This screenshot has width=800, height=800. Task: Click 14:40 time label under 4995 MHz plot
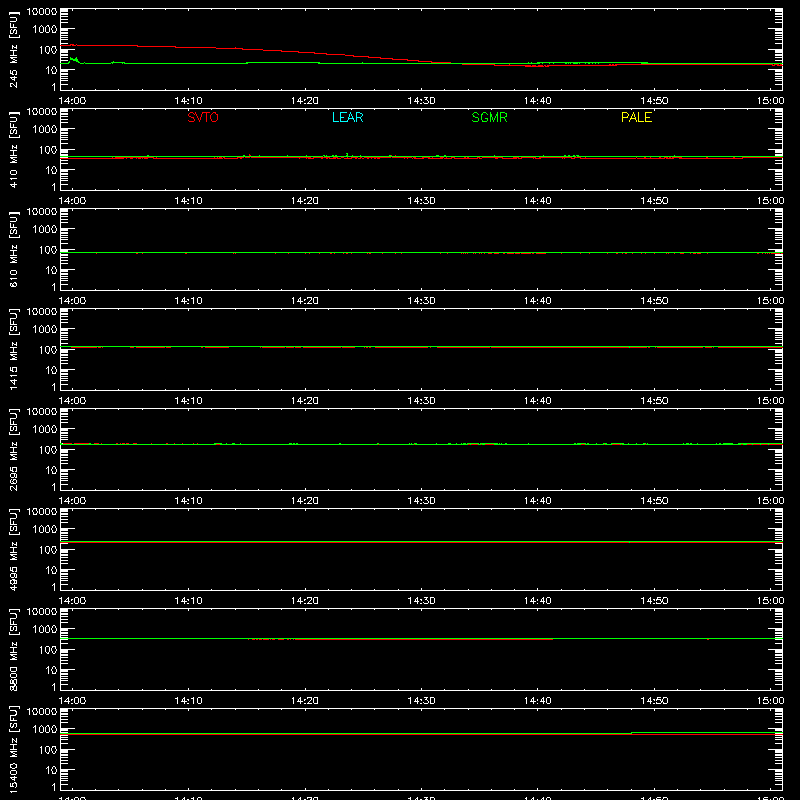[x=538, y=601]
